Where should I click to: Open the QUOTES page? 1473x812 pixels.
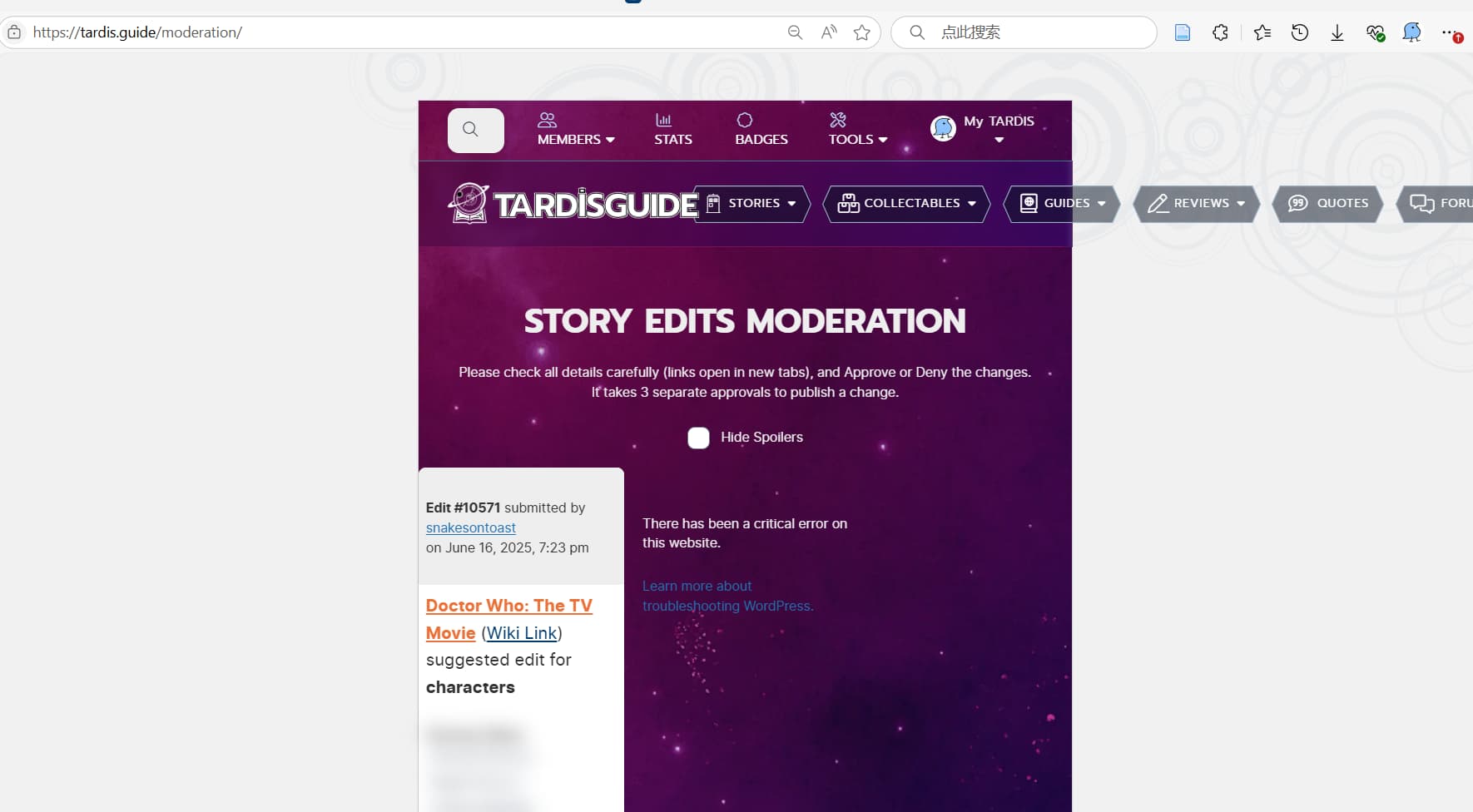coord(1327,204)
